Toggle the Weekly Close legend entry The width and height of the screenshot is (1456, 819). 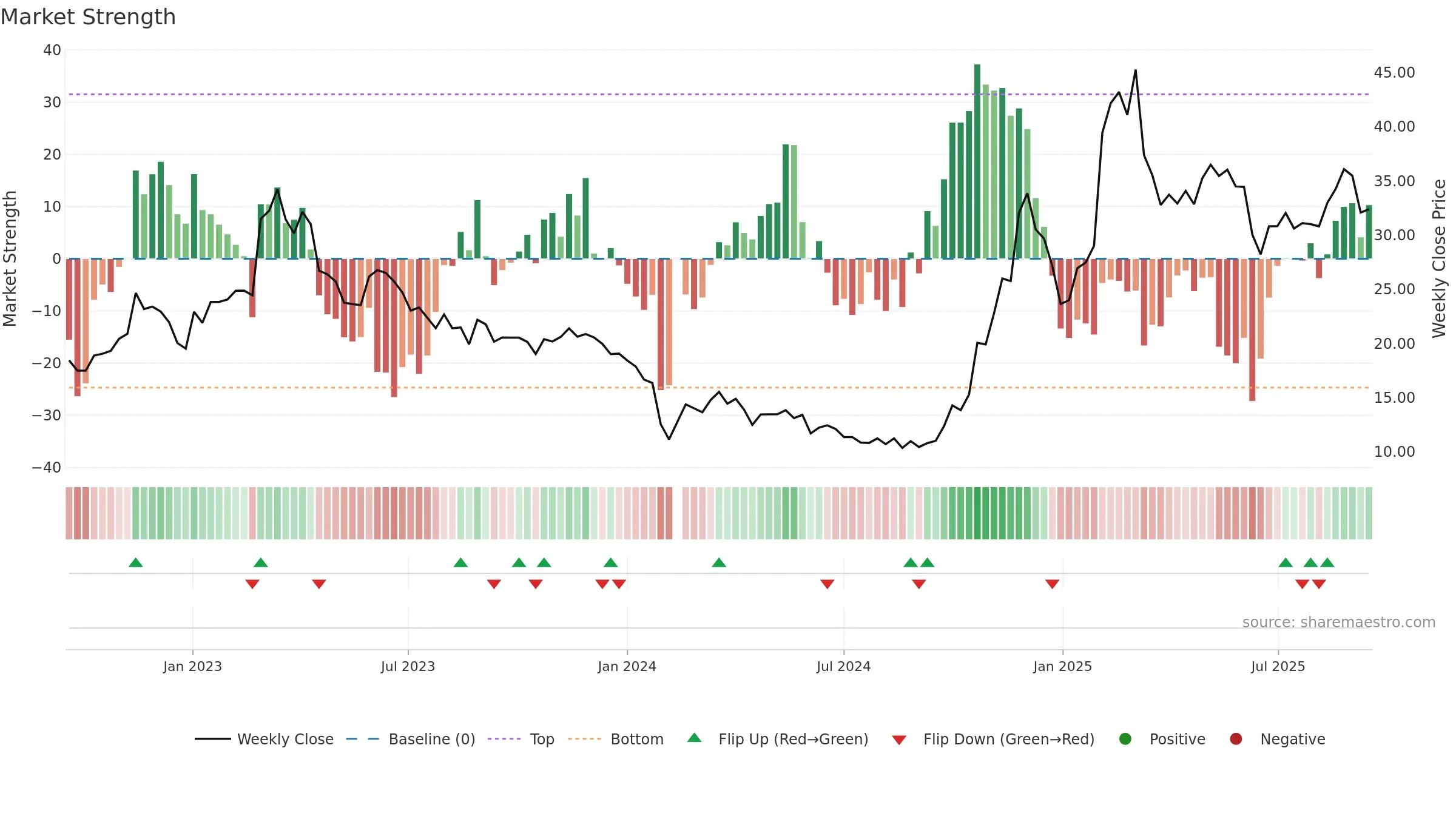coord(264,739)
